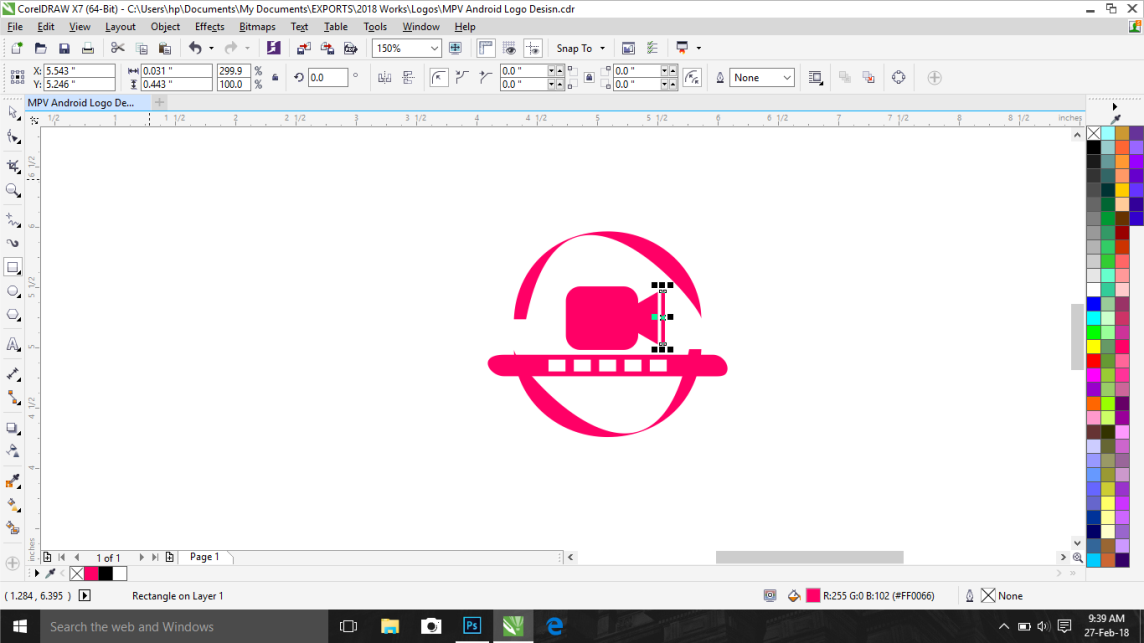Select the Ellipse tool

tap(12, 291)
